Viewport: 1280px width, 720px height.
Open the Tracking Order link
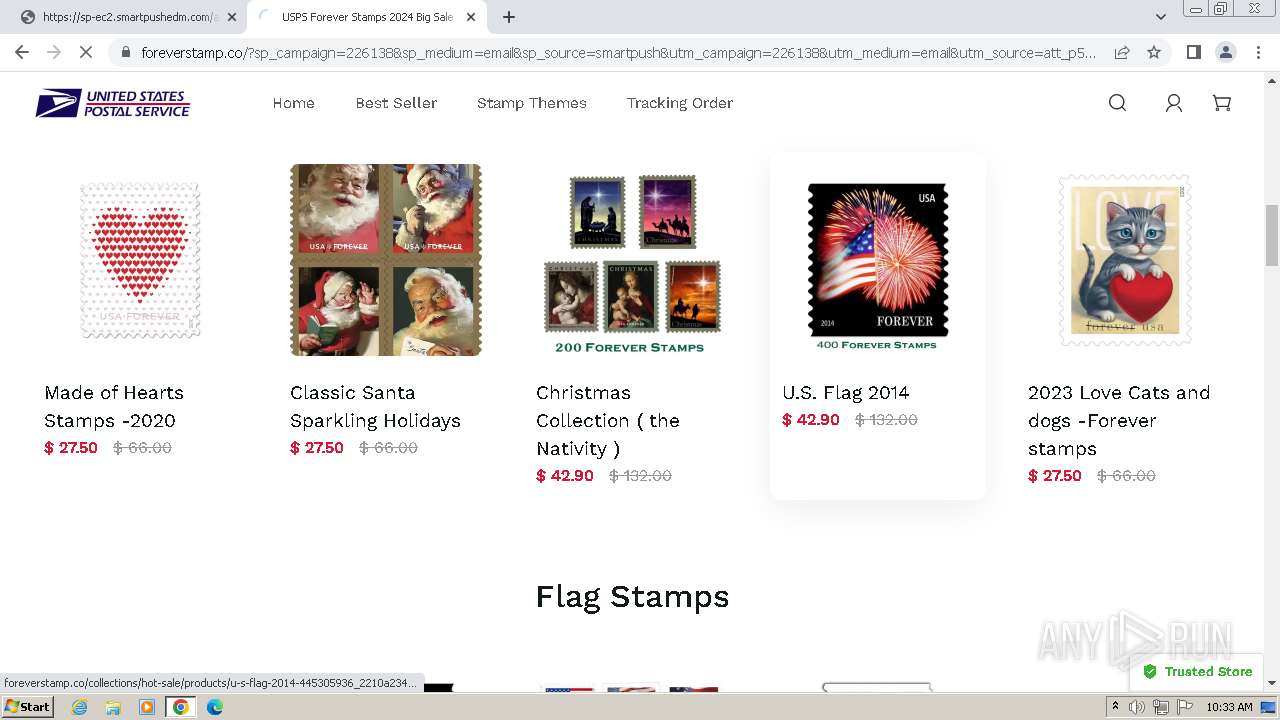click(680, 103)
